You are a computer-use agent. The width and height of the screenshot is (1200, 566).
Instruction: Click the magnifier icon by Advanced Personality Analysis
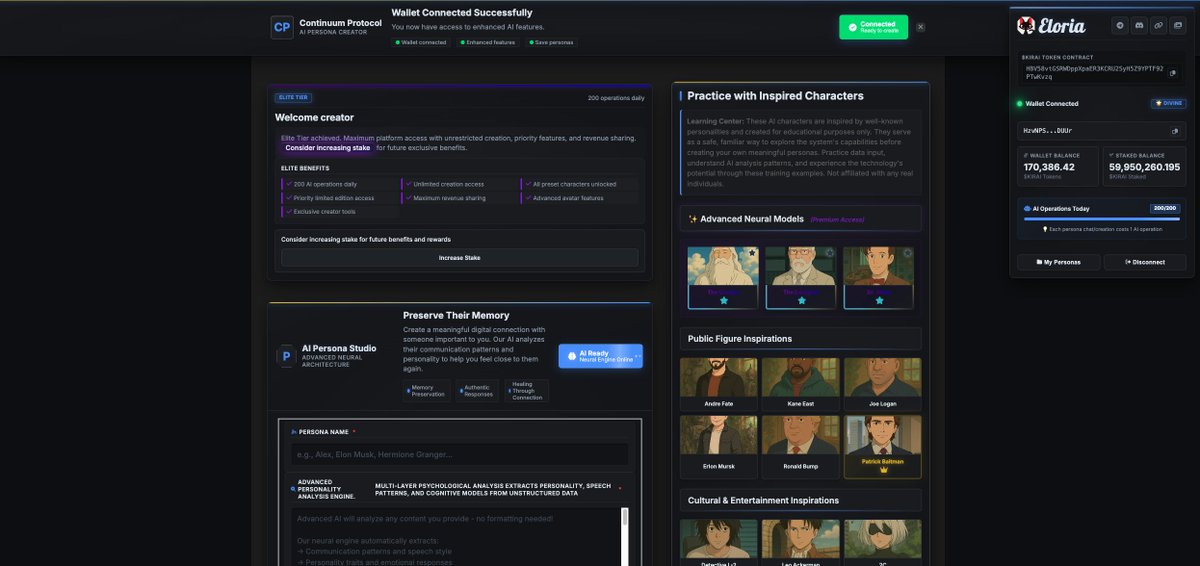click(x=292, y=488)
